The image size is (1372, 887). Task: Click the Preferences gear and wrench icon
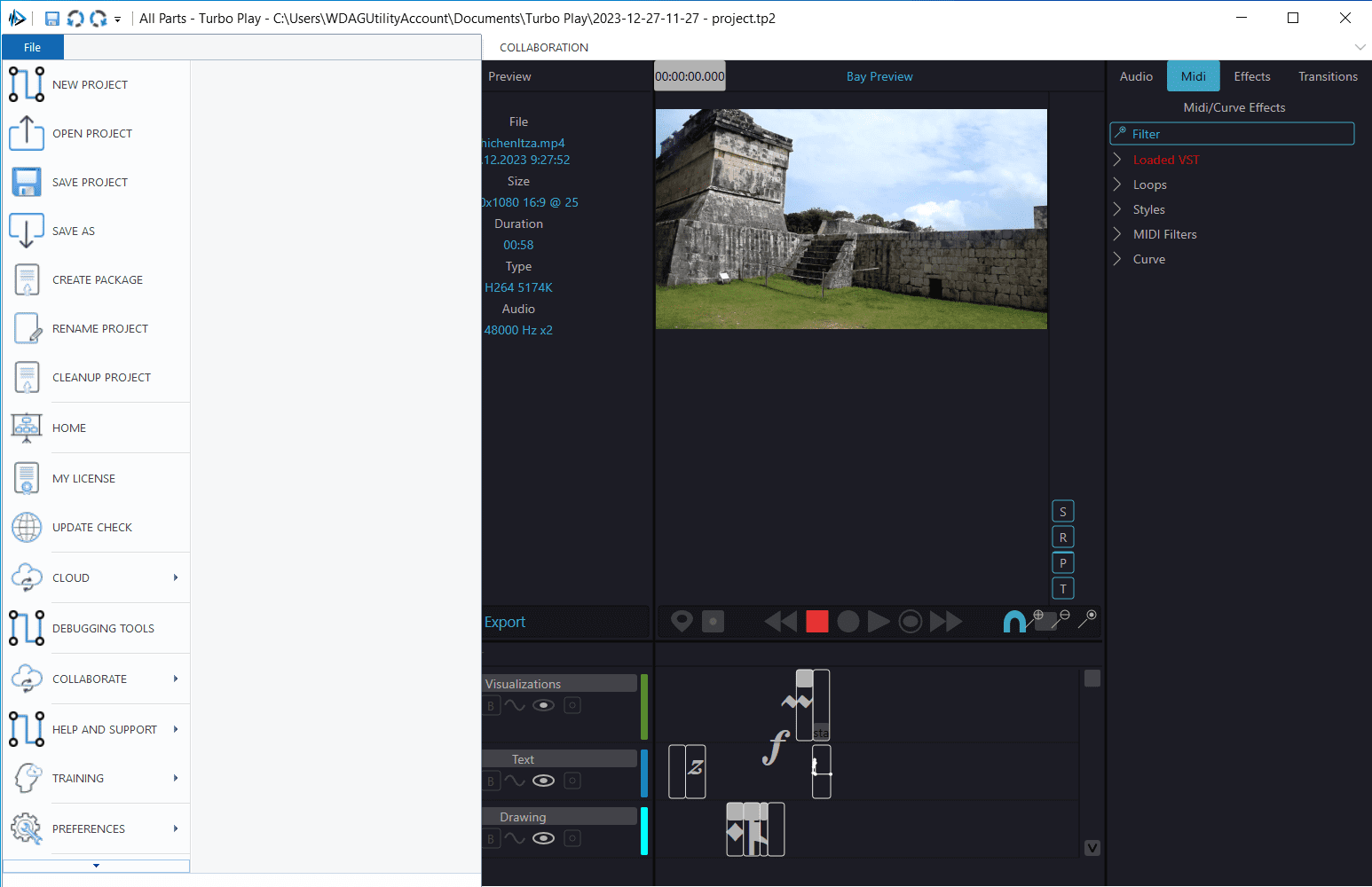(27, 828)
